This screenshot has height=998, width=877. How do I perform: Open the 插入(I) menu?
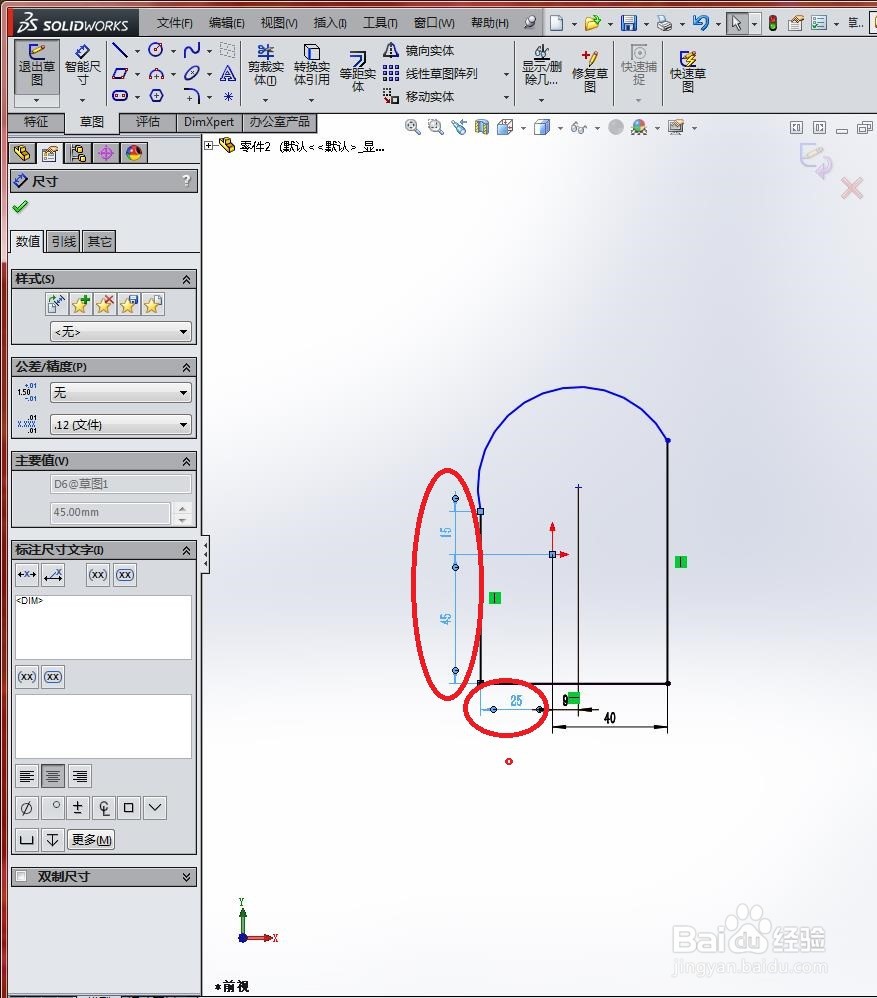[329, 21]
